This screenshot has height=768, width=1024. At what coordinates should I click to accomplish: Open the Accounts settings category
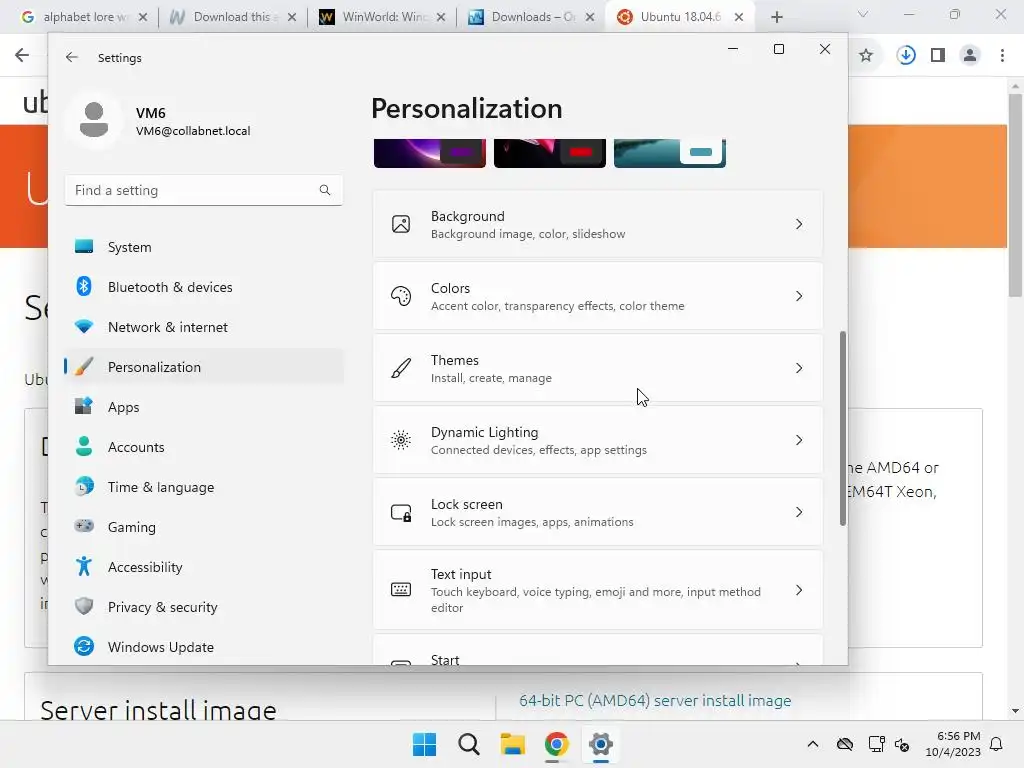(x=204, y=447)
